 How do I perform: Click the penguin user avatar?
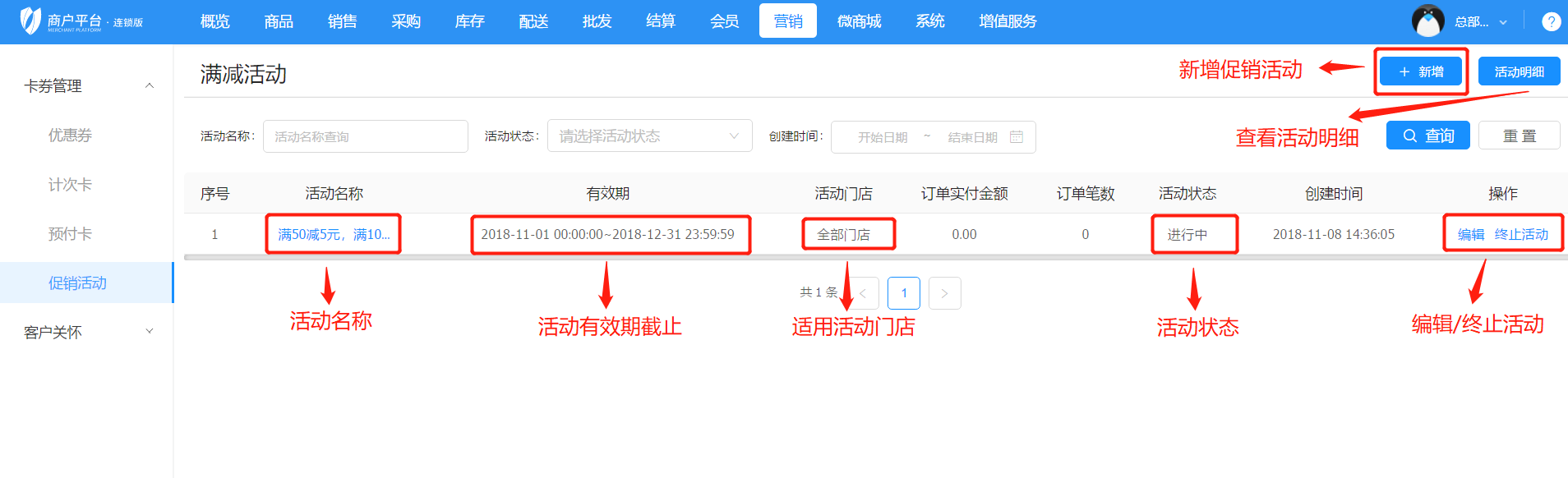tap(1427, 21)
